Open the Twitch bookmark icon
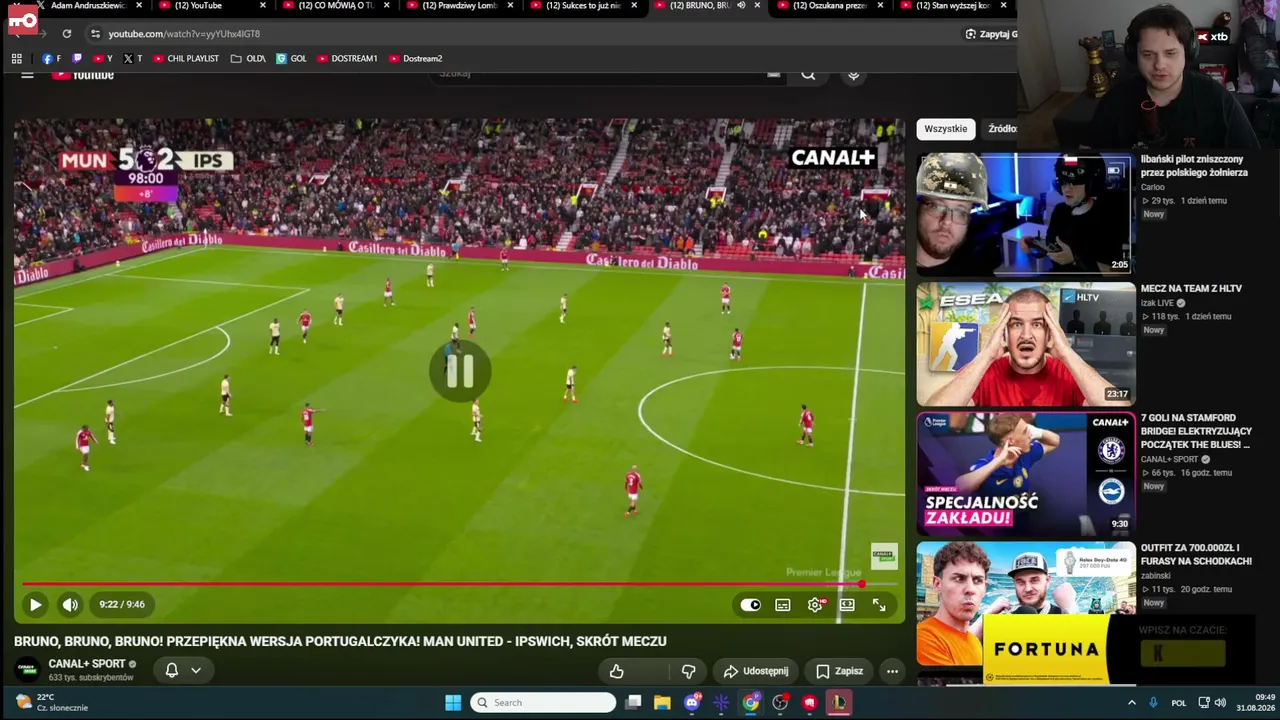1280x720 pixels. pos(77,59)
